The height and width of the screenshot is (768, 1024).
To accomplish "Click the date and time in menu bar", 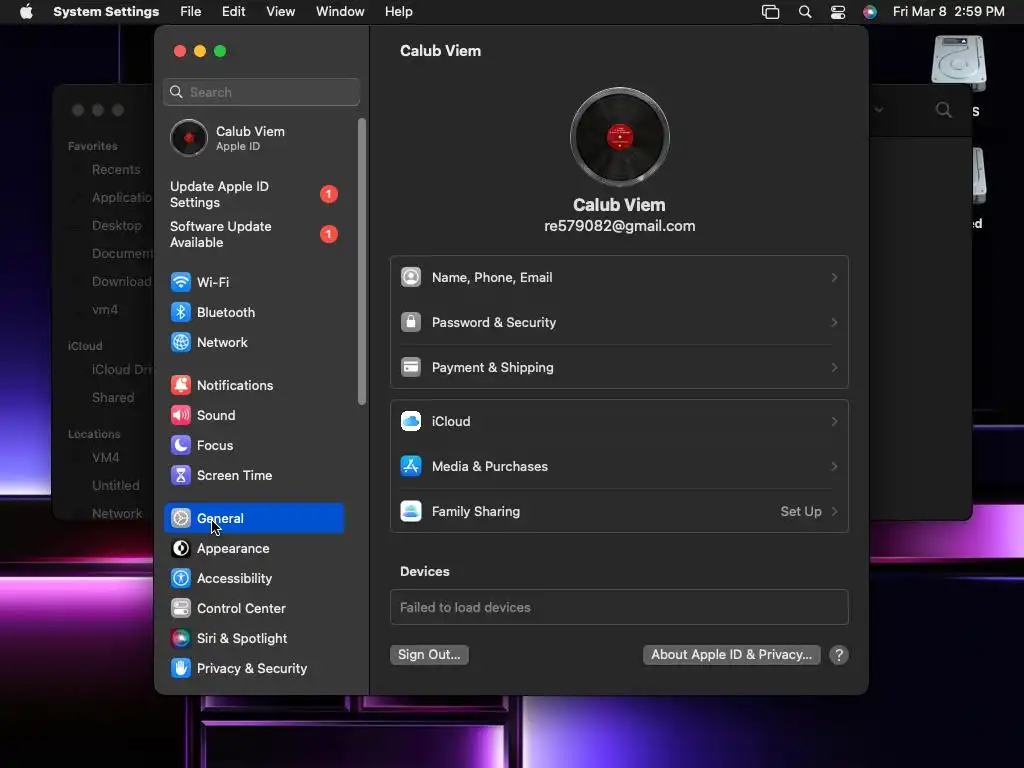I will click(x=948, y=12).
